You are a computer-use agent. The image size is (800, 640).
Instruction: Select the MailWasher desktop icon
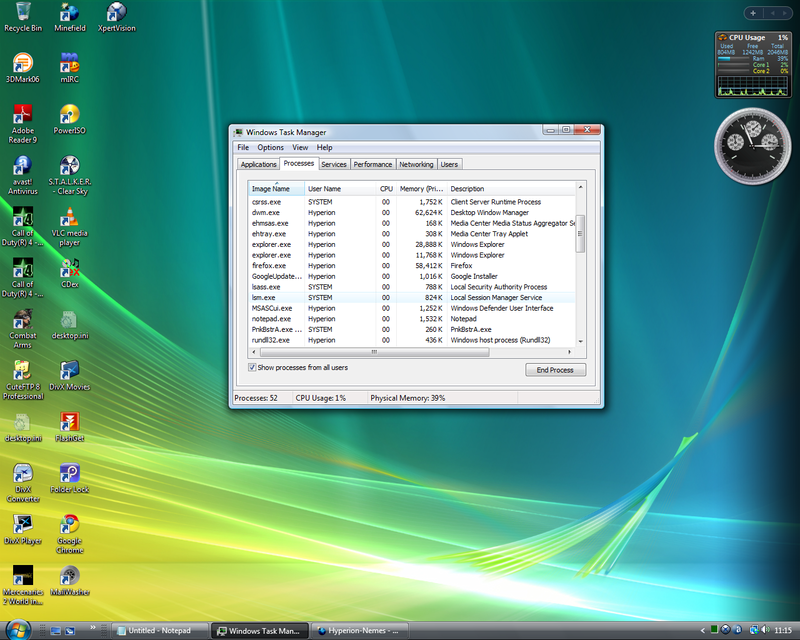click(x=70, y=581)
